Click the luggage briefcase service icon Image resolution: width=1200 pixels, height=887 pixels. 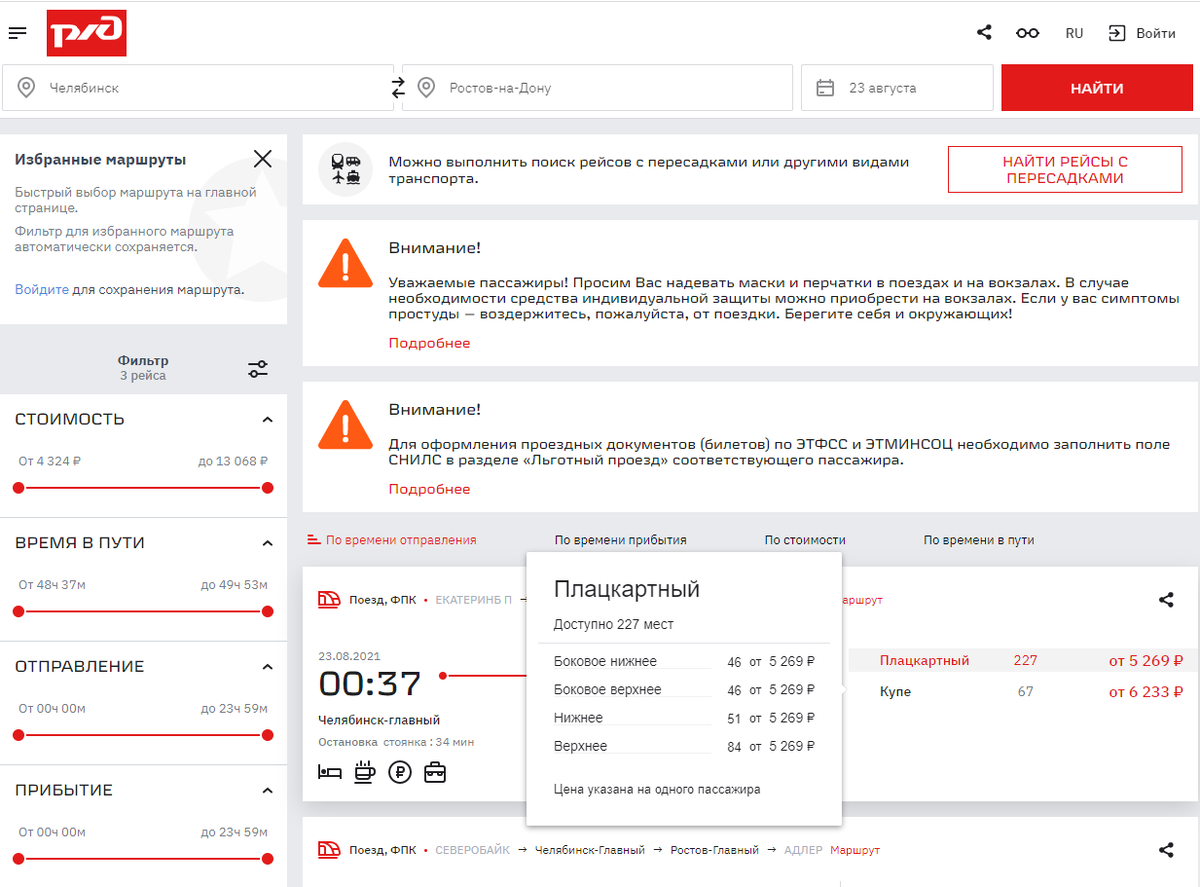point(435,772)
